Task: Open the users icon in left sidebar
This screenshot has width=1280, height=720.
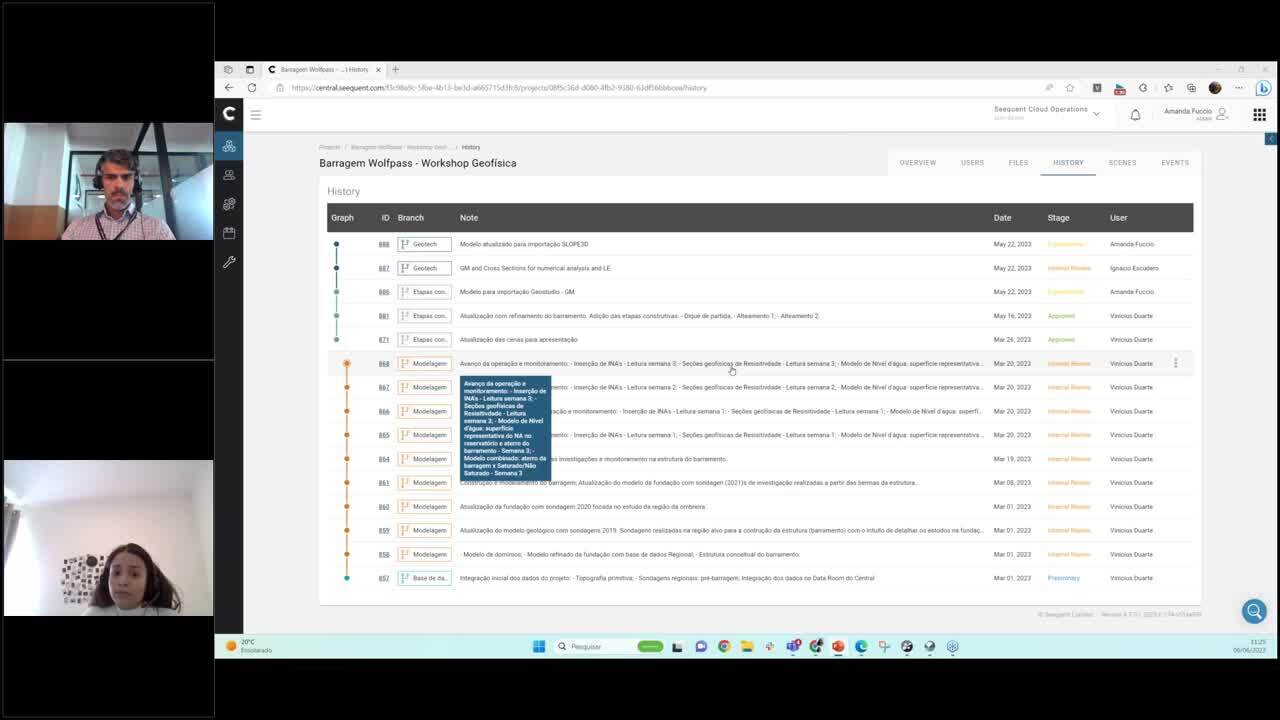Action: click(x=229, y=175)
